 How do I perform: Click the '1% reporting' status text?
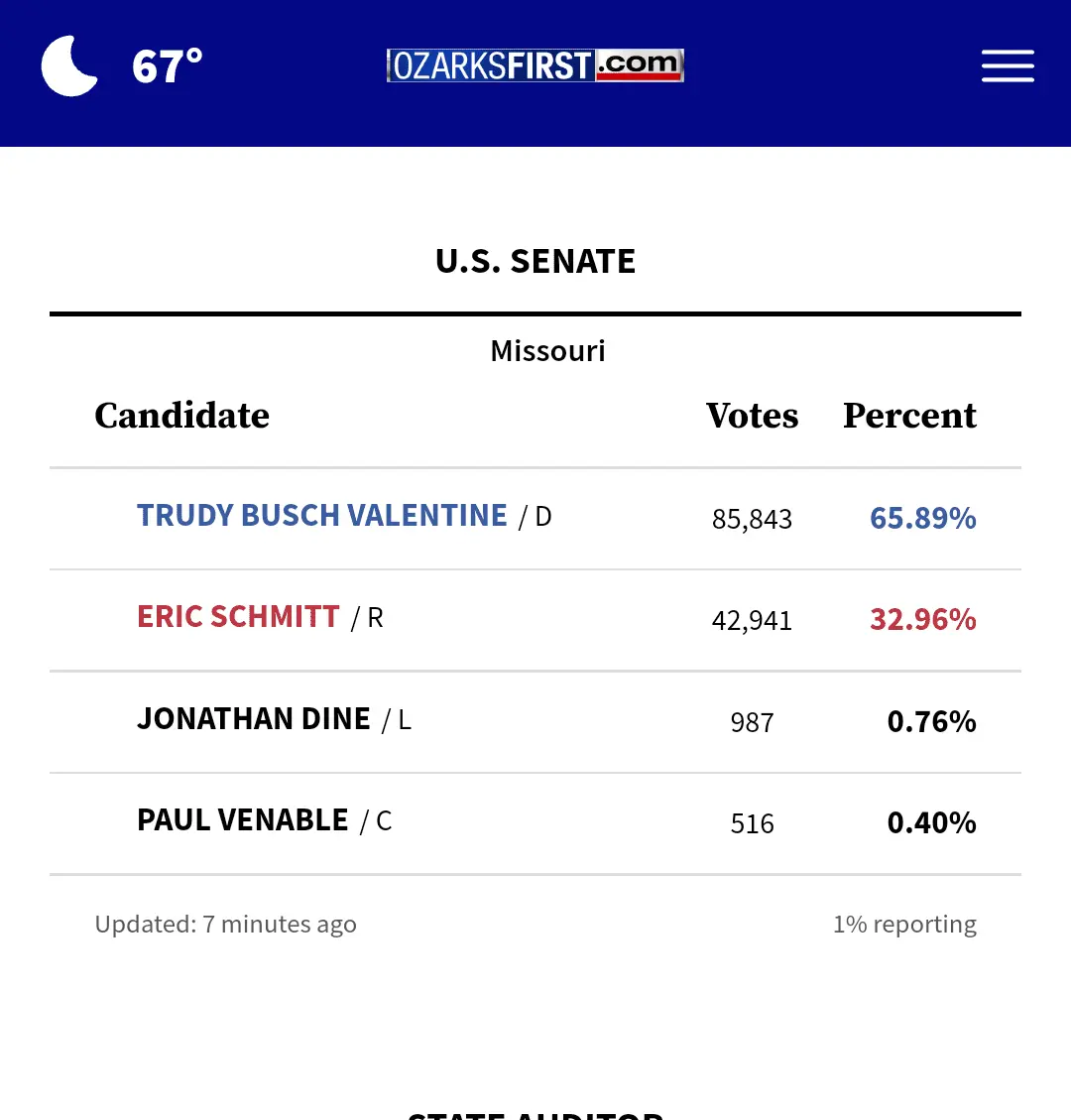pos(904,925)
